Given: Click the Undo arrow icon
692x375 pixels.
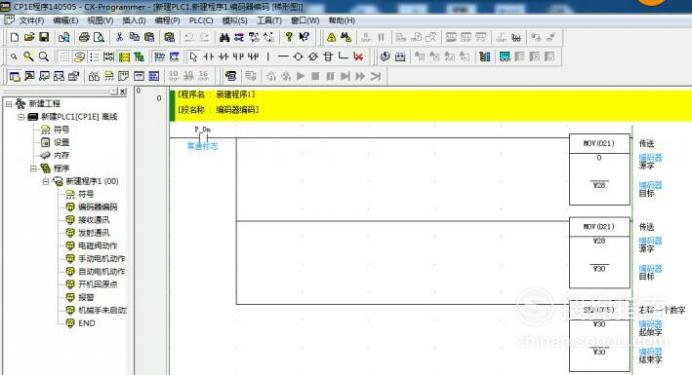Looking at the screenshot, I should [x=189, y=37].
